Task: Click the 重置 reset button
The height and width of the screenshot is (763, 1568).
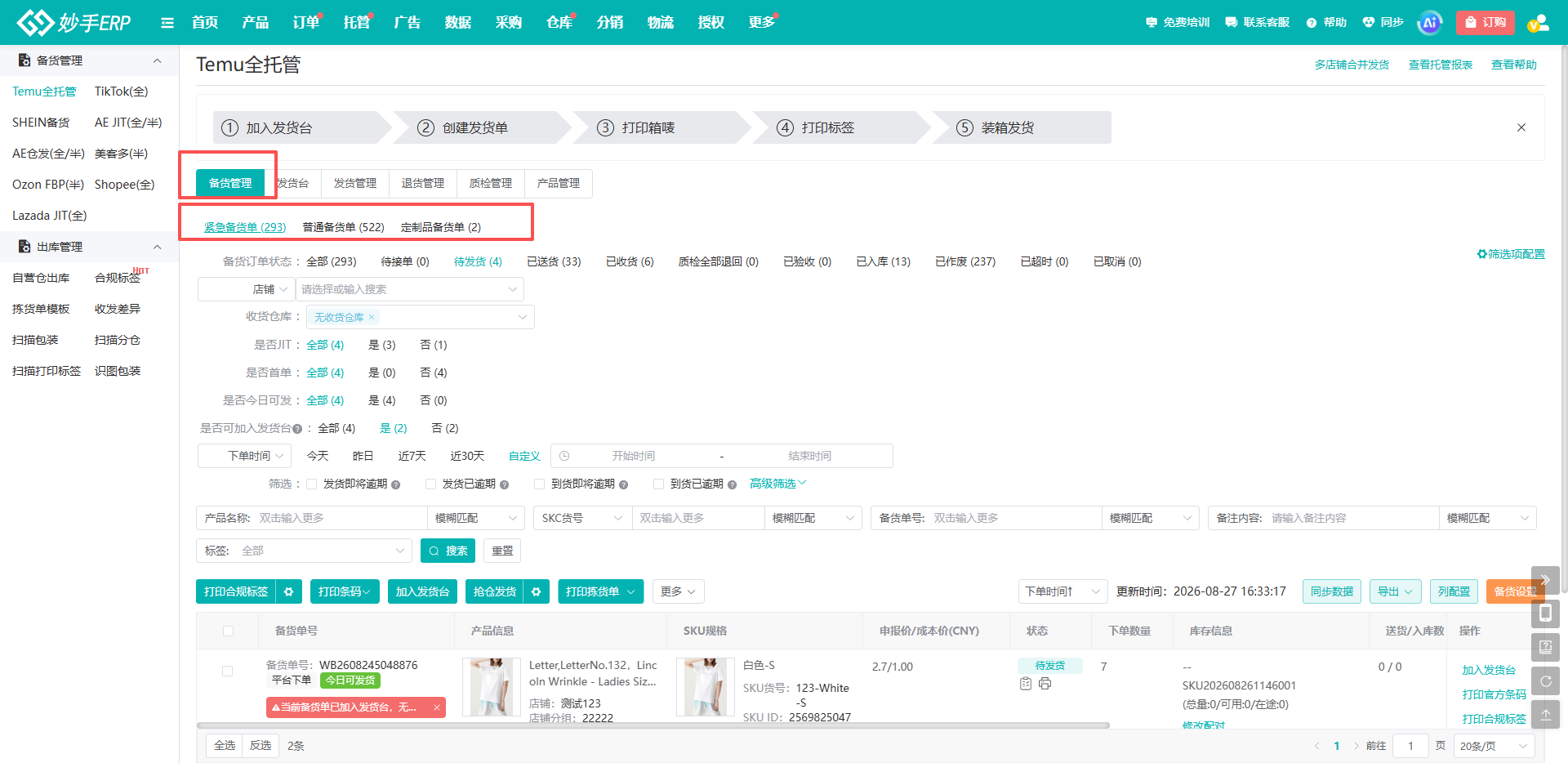Action: [x=502, y=551]
